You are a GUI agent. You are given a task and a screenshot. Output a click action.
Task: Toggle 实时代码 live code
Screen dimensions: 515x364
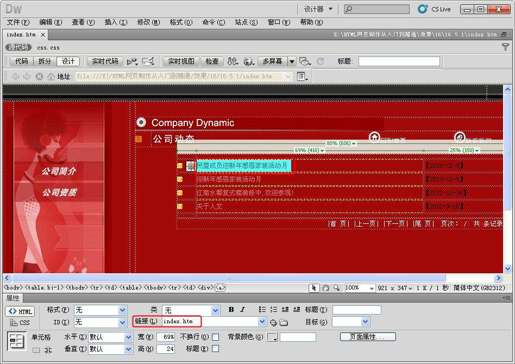tap(105, 61)
